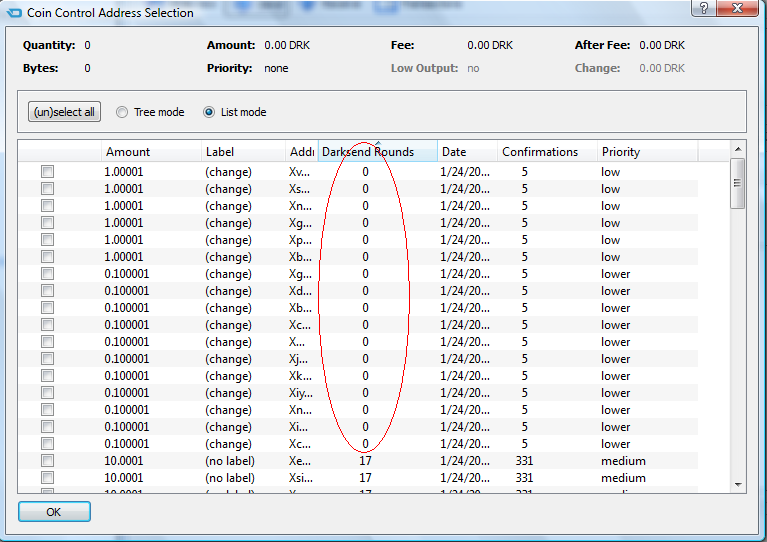Click the Addr column header

[x=302, y=152]
